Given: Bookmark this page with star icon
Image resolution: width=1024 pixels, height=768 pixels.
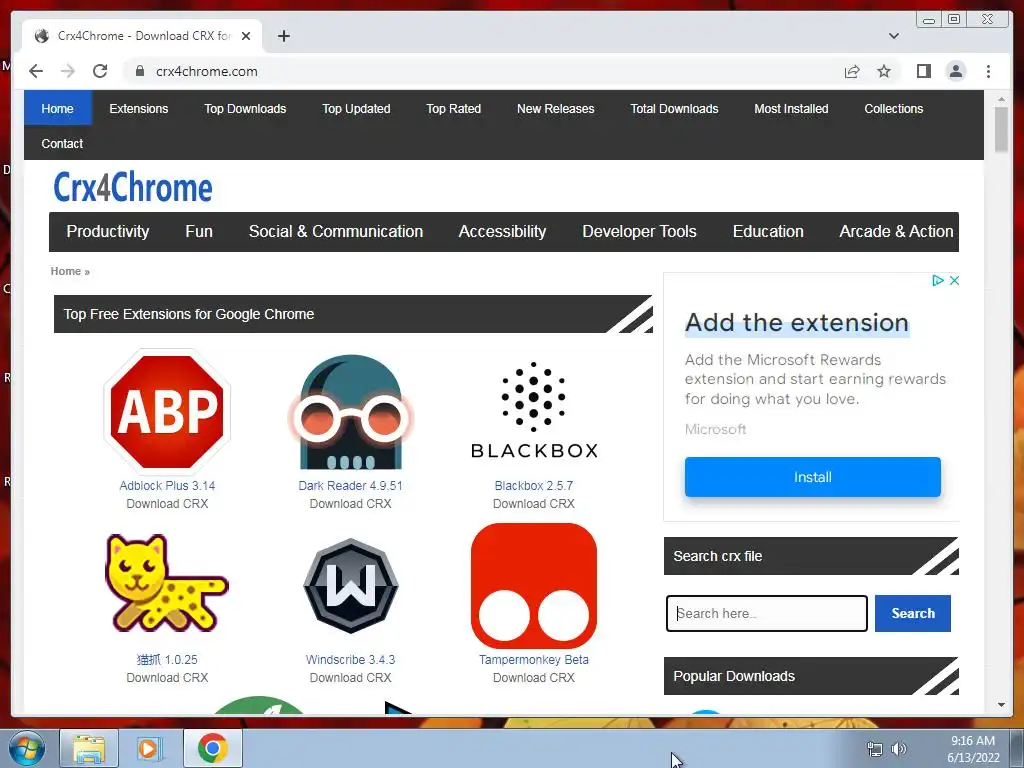Looking at the screenshot, I should pyautogui.click(x=884, y=71).
